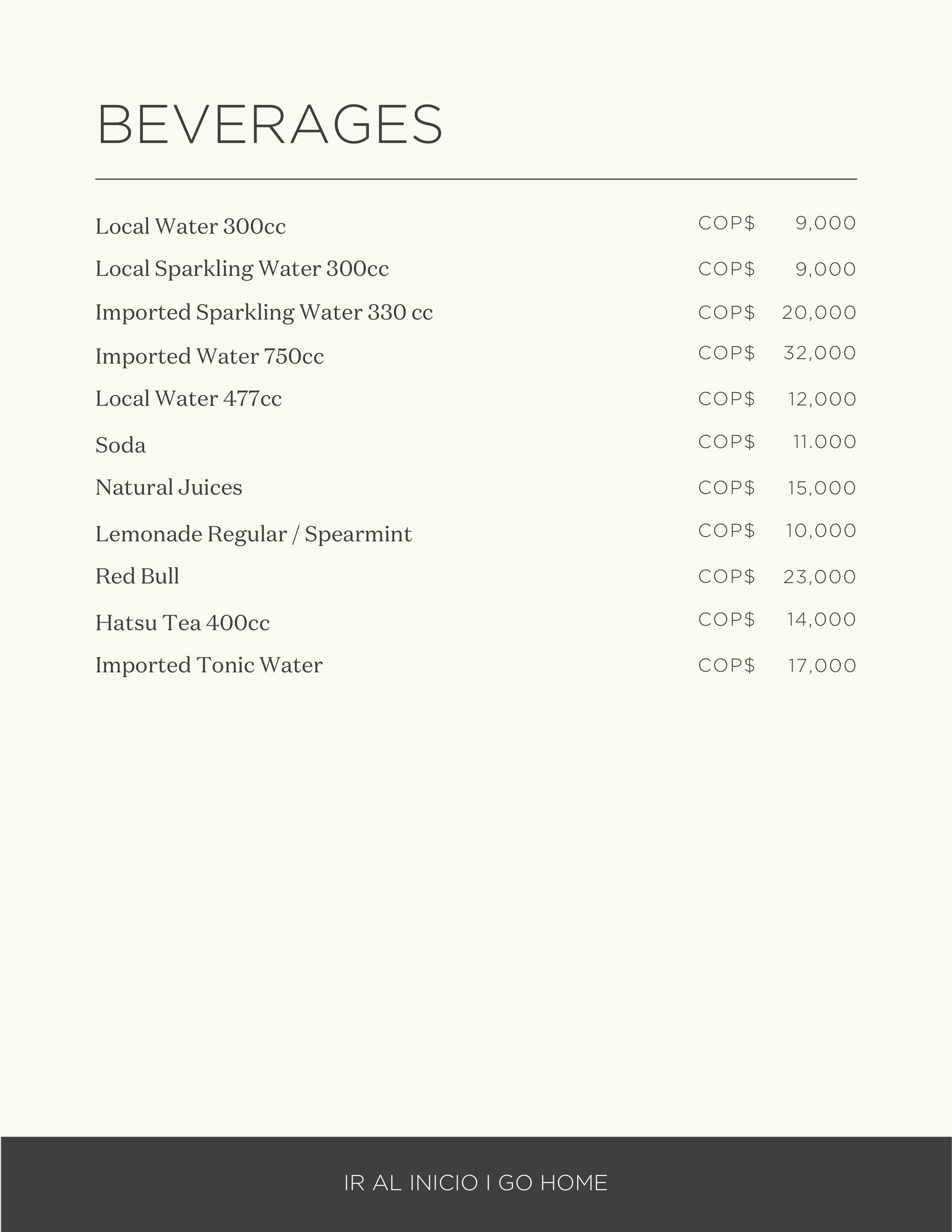Select Local Sparkling Water 300cc entry
Viewport: 952px width, 1232px height.
[x=242, y=269]
